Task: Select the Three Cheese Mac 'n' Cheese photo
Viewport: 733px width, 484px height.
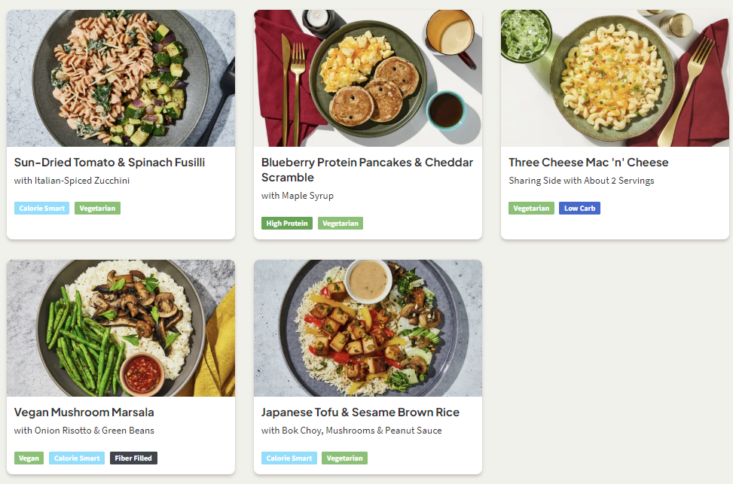Action: coord(614,78)
